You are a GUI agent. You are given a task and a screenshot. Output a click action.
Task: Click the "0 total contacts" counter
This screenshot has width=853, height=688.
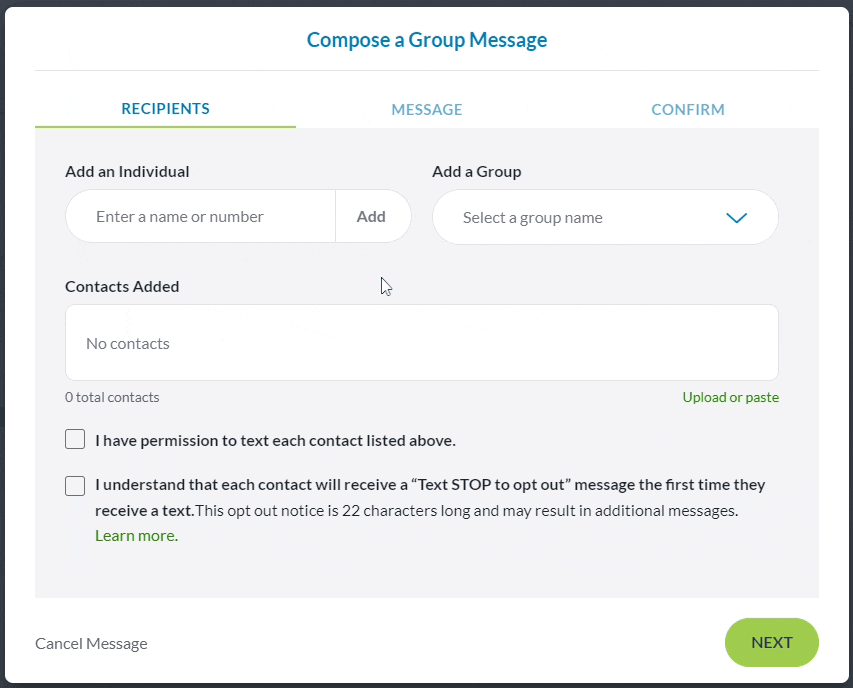click(x=112, y=397)
